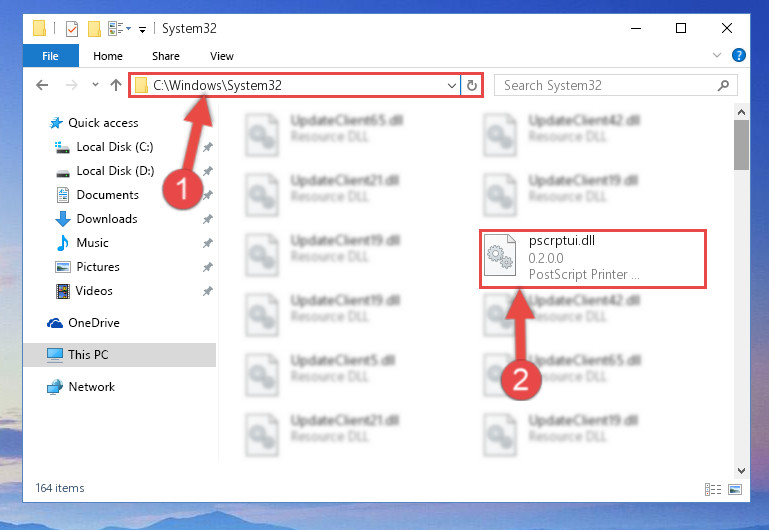
Task: Switch to the Home ribbon tab
Action: click(108, 56)
